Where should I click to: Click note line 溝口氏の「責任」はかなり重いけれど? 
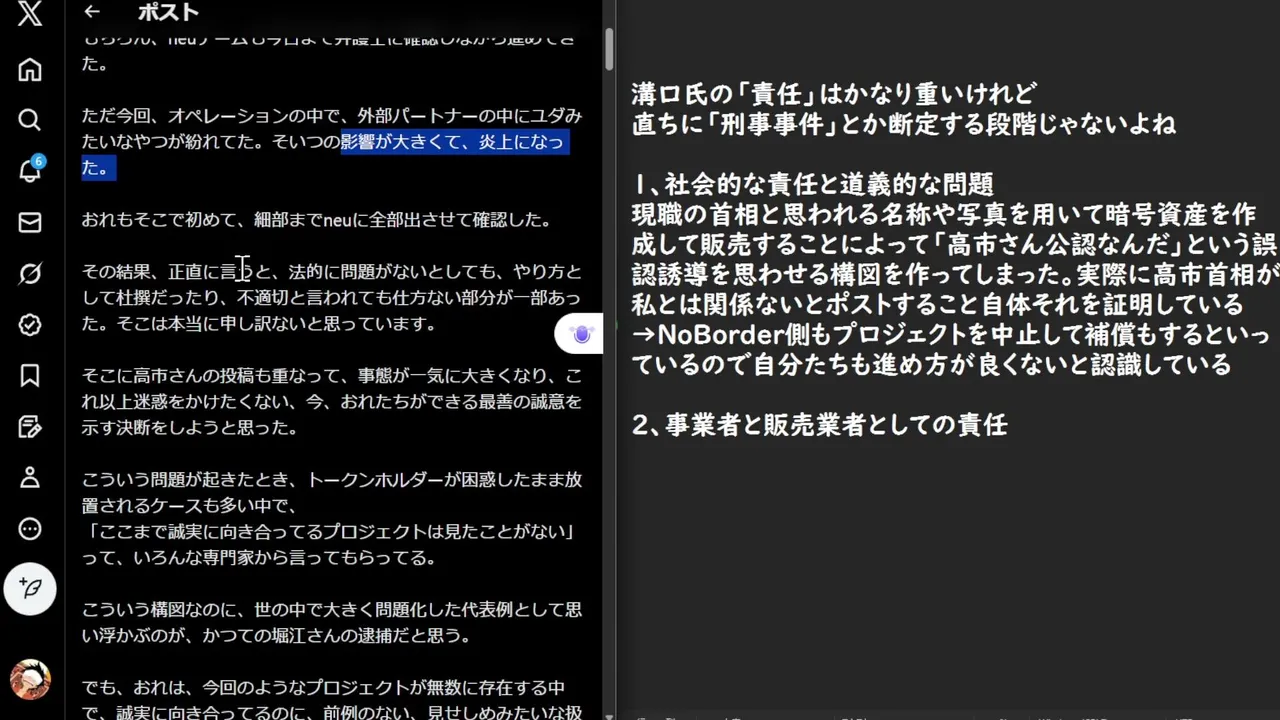pos(834,94)
